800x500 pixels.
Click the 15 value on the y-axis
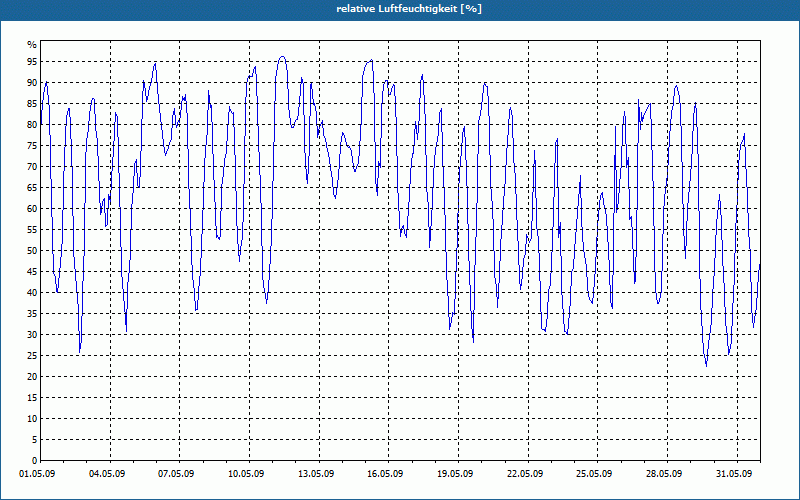[x=32, y=398]
